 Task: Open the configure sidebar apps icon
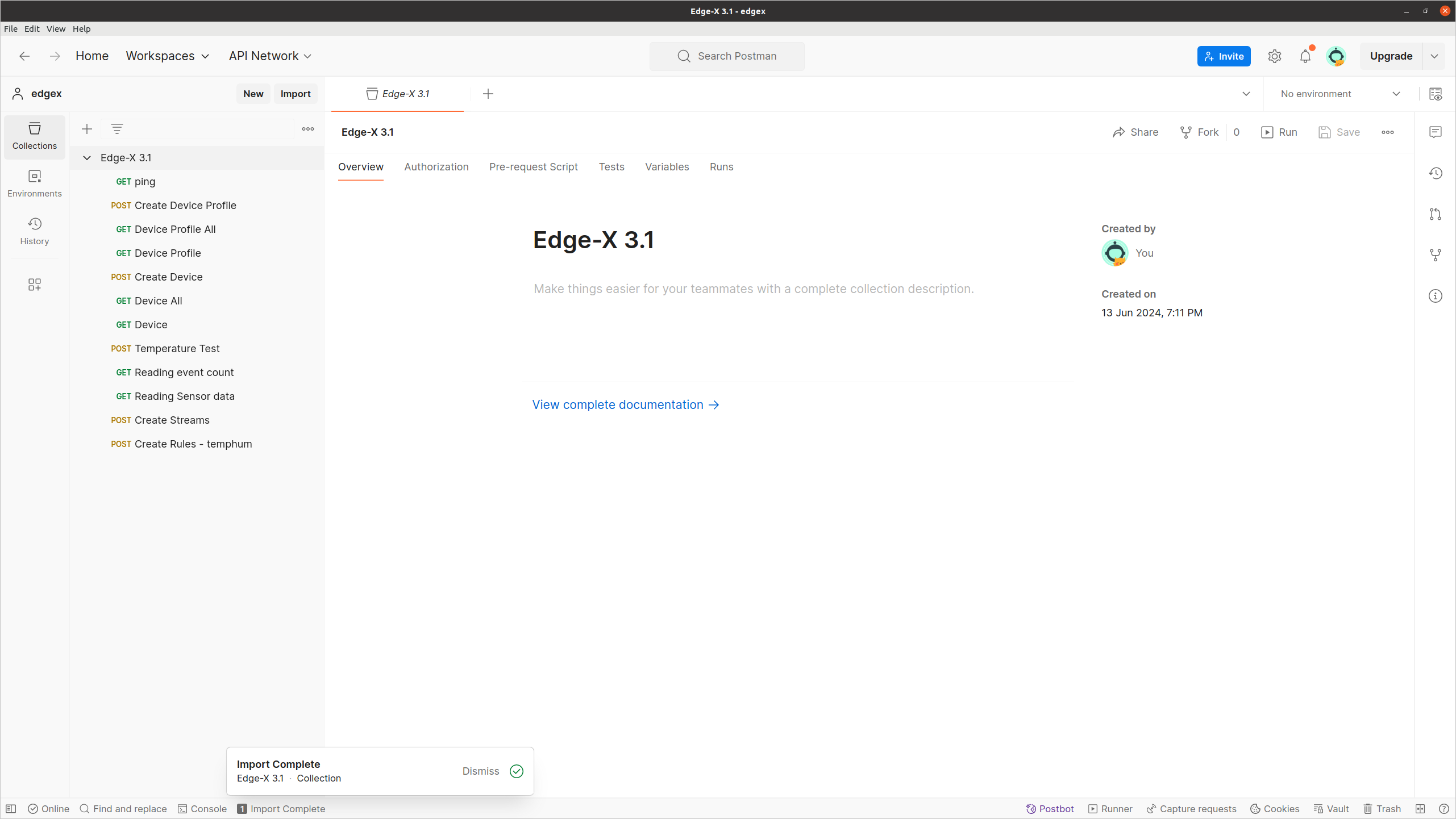[35, 285]
